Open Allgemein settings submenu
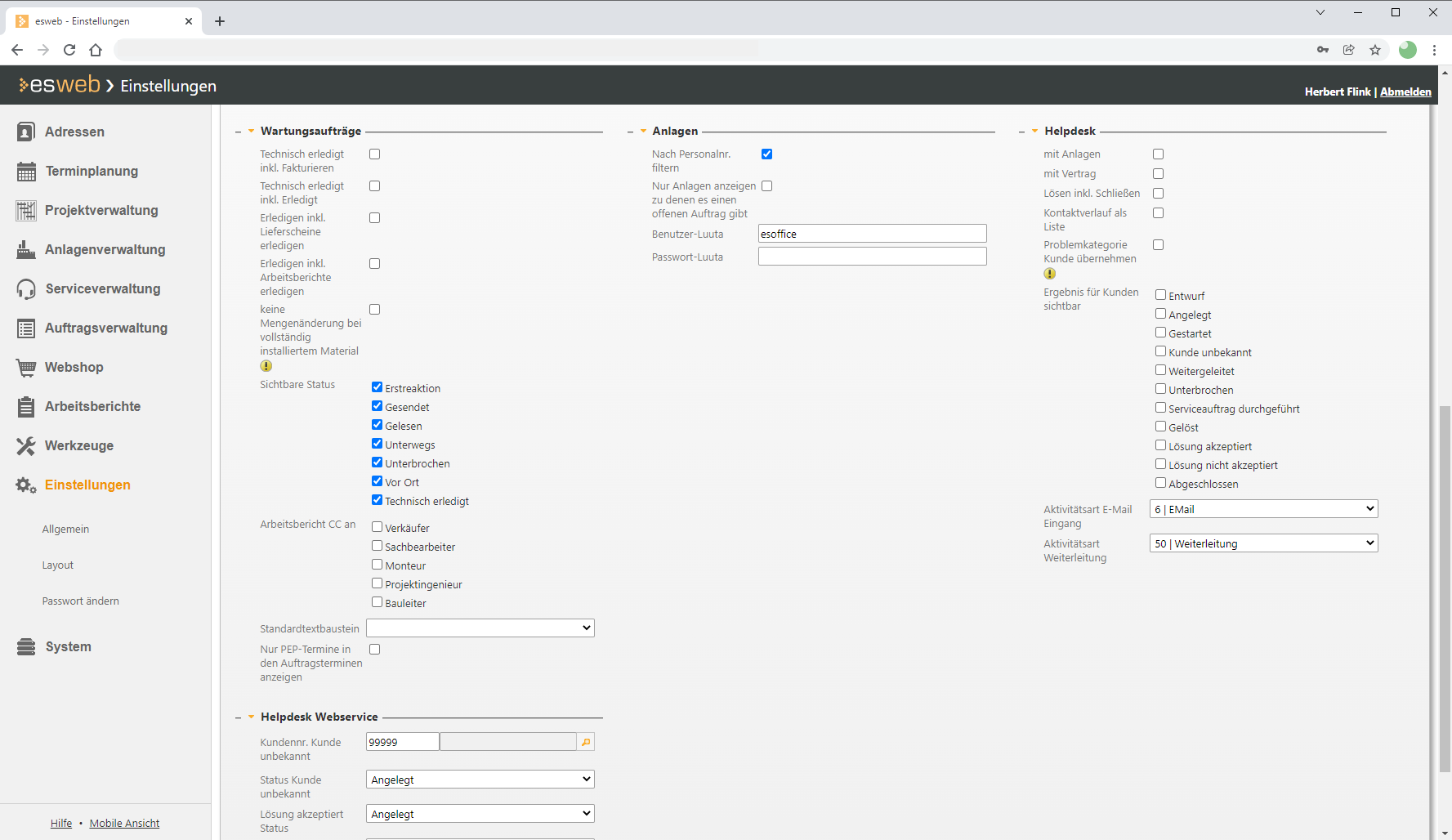Viewport: 1452px width, 840px height. (x=65, y=529)
